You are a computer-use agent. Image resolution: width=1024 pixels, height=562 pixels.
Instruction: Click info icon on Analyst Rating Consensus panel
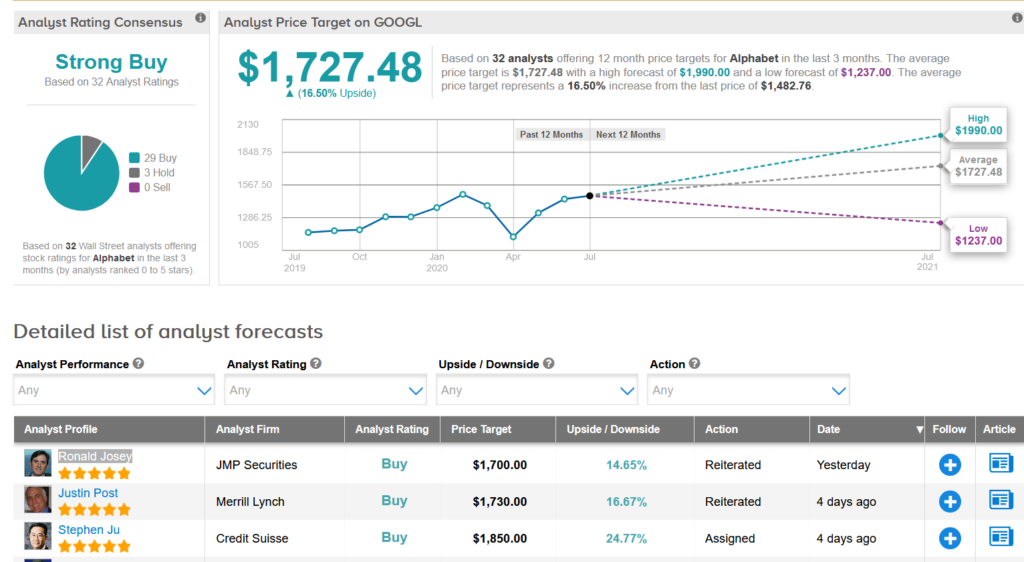(200, 19)
